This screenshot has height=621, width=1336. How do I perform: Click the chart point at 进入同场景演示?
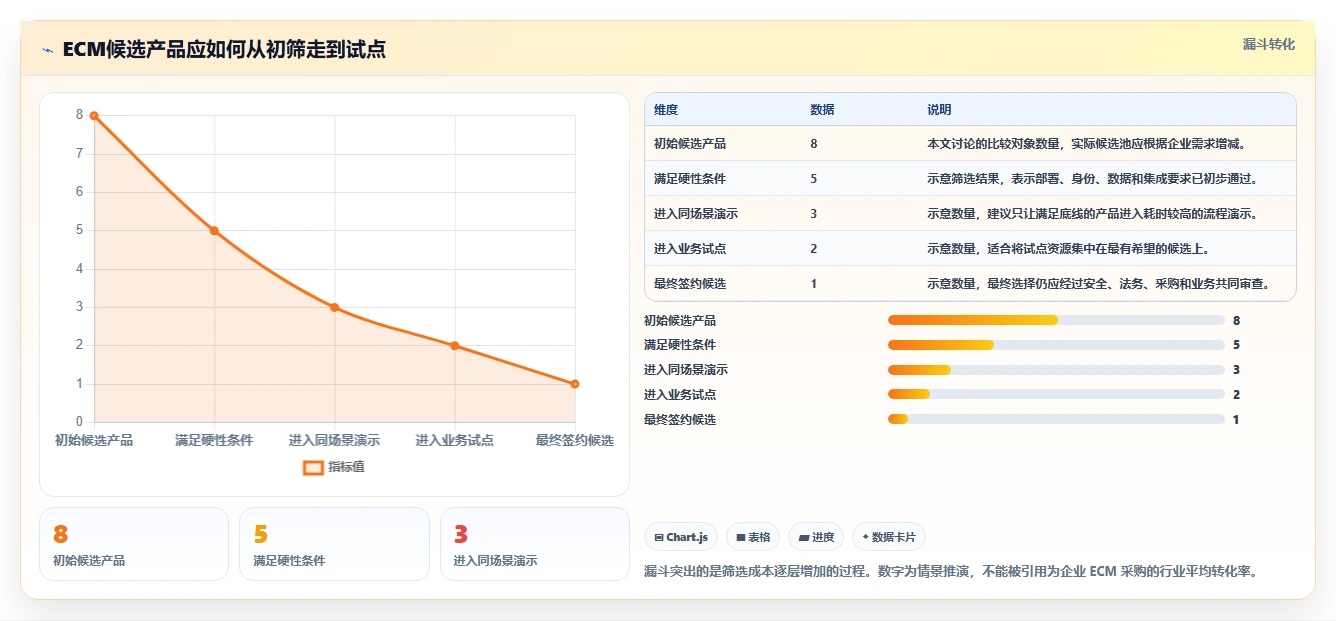coord(334,307)
